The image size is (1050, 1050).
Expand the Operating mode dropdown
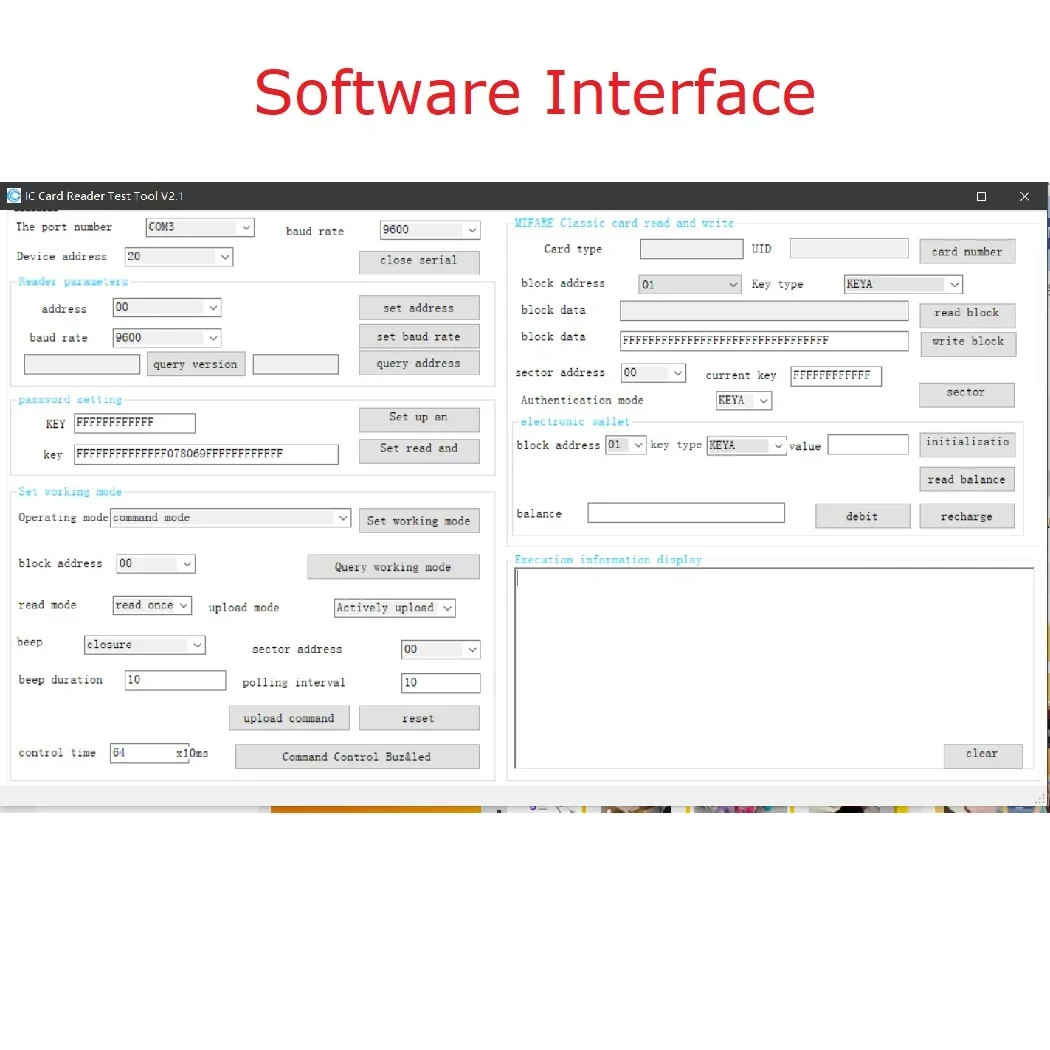pyautogui.click(x=342, y=518)
